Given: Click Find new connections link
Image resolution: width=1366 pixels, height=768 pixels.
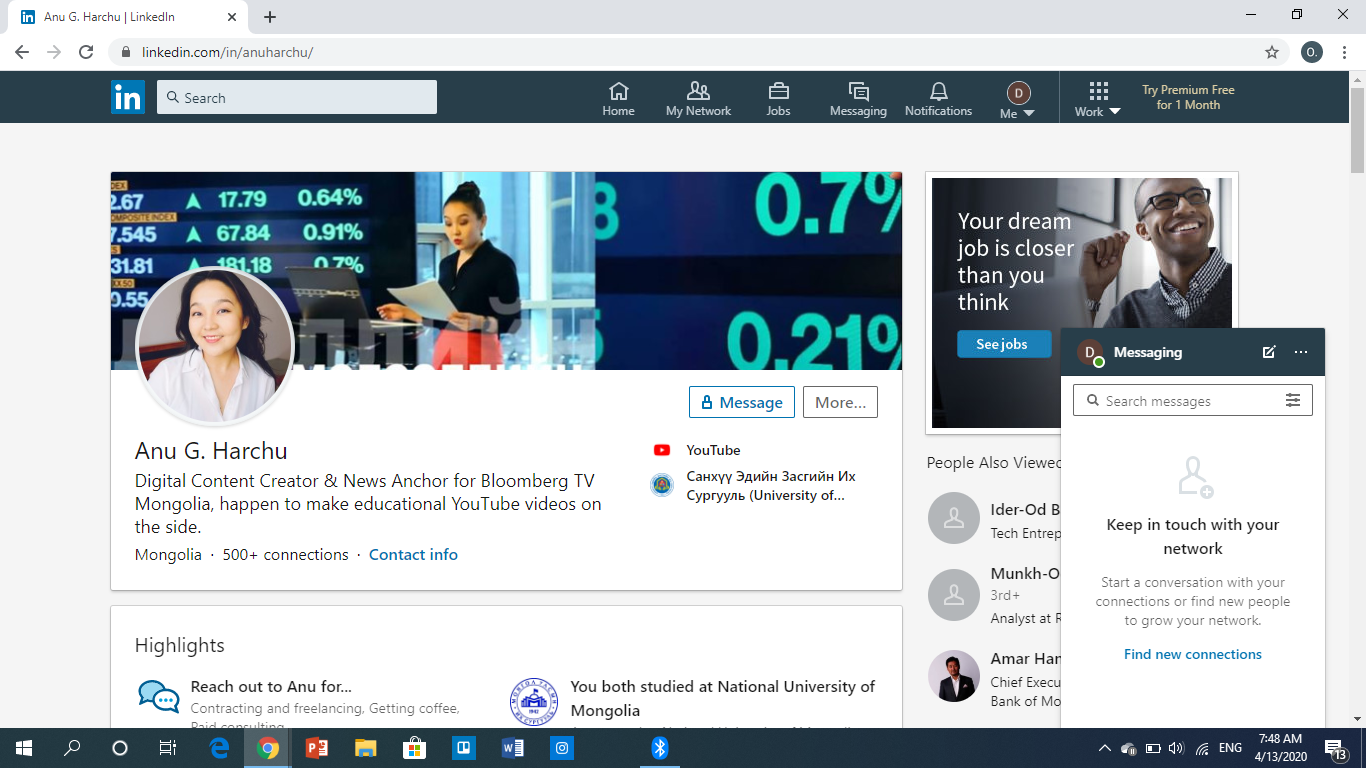Looking at the screenshot, I should (x=1192, y=654).
